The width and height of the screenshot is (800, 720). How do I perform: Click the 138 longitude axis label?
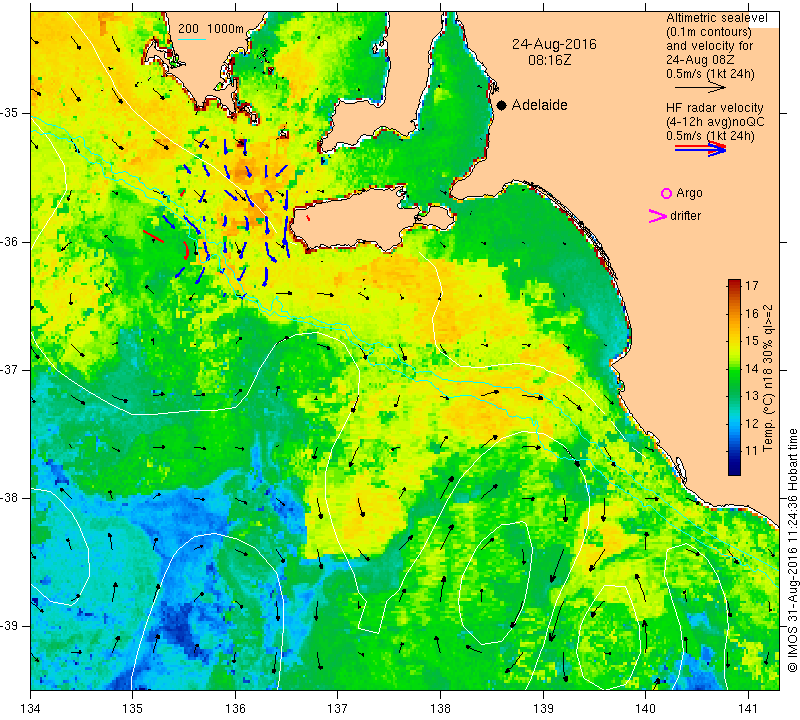440,709
